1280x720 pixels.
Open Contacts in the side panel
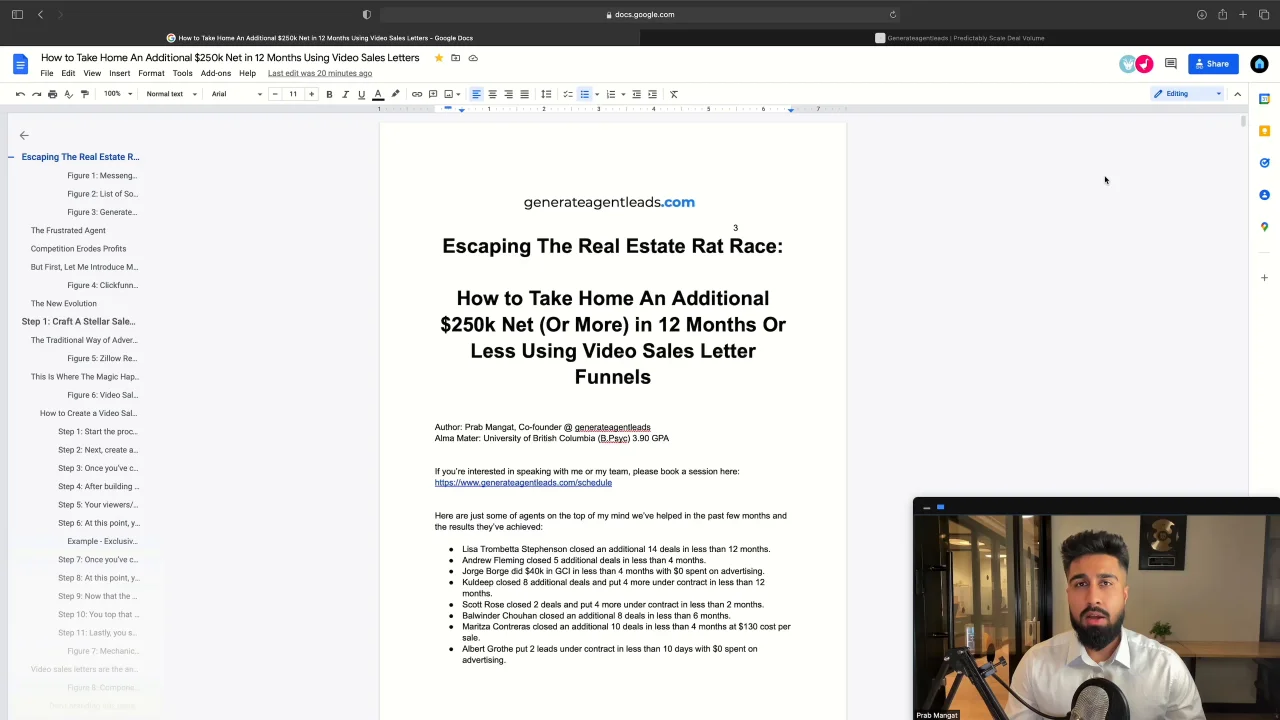(x=1264, y=195)
